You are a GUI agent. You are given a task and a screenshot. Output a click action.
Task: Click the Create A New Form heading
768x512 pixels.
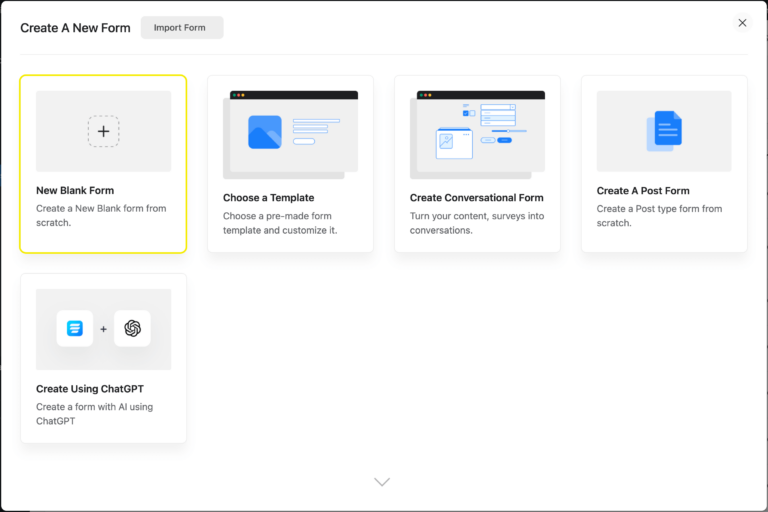click(x=75, y=28)
